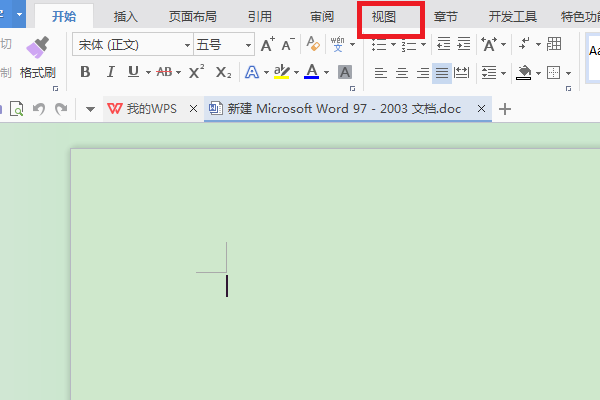The height and width of the screenshot is (400, 600).
Task: Apply borders to the paragraph
Action: [x=553, y=72]
